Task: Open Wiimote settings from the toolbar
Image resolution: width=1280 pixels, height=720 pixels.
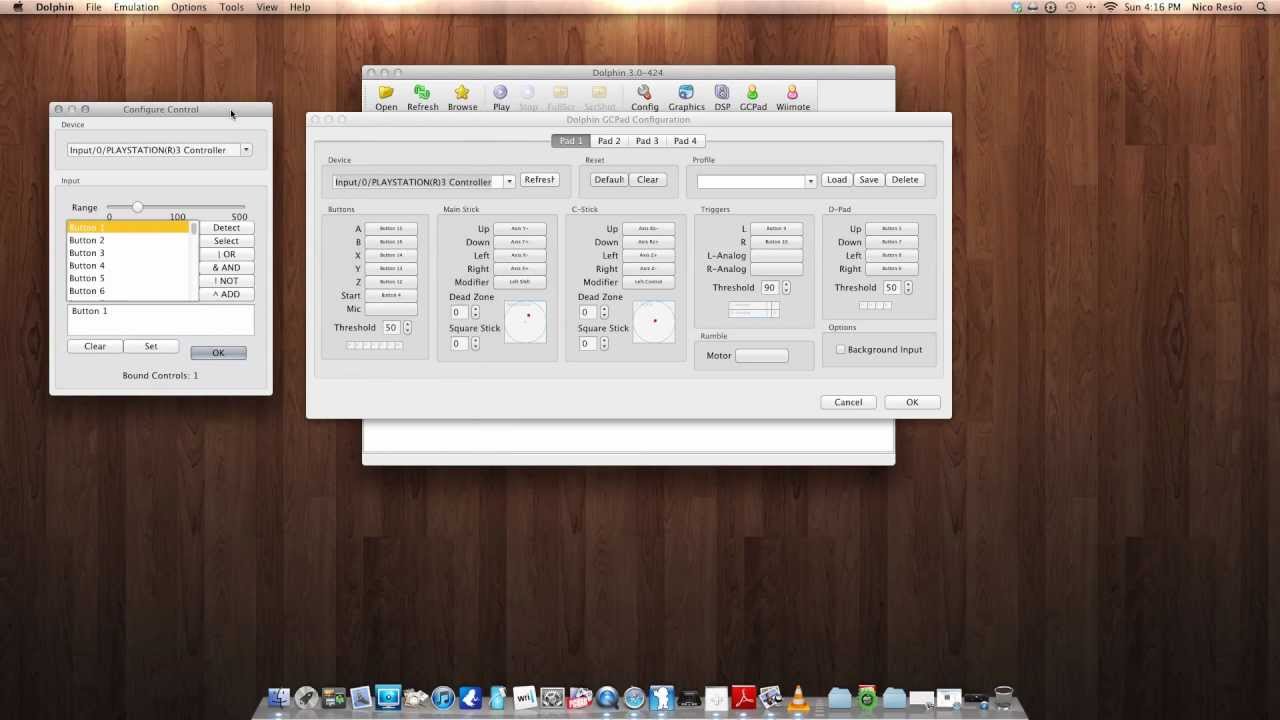Action: 793,97
